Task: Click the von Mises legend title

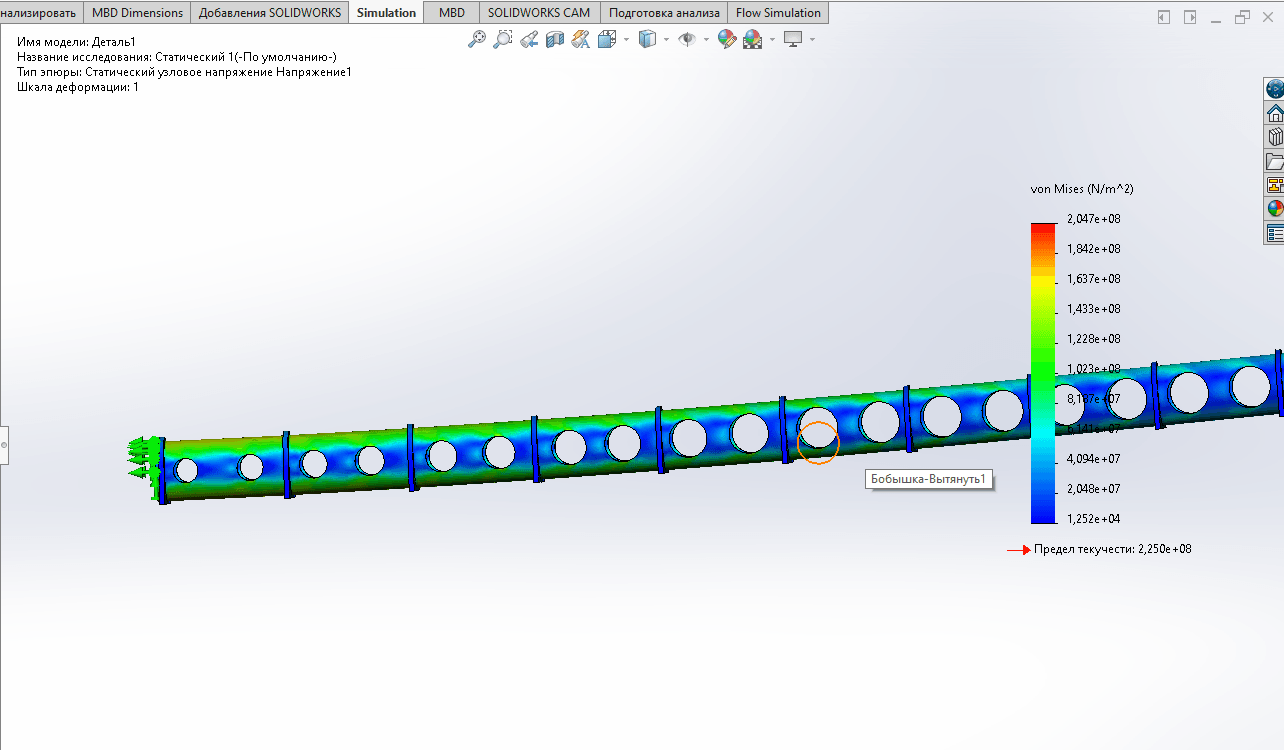Action: [x=1081, y=189]
